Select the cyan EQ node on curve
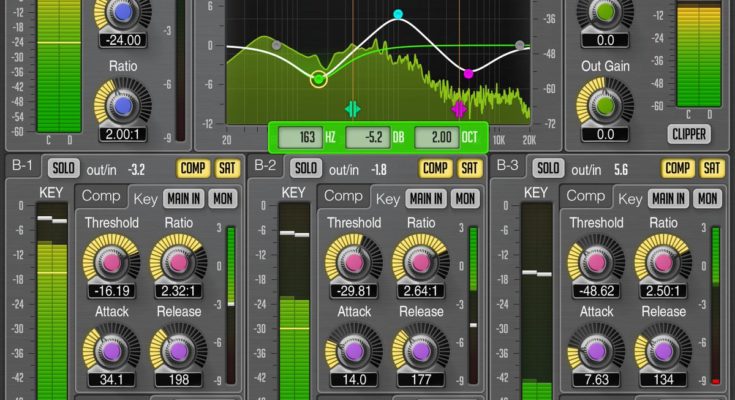Image resolution: width=735 pixels, height=400 pixels. pyautogui.click(x=398, y=15)
